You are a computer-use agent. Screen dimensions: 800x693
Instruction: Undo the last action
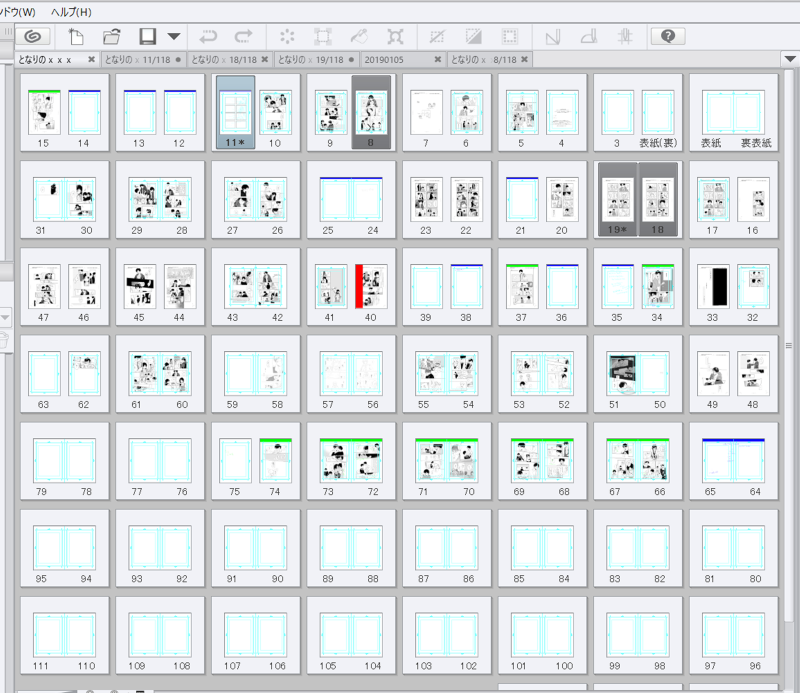(x=208, y=36)
